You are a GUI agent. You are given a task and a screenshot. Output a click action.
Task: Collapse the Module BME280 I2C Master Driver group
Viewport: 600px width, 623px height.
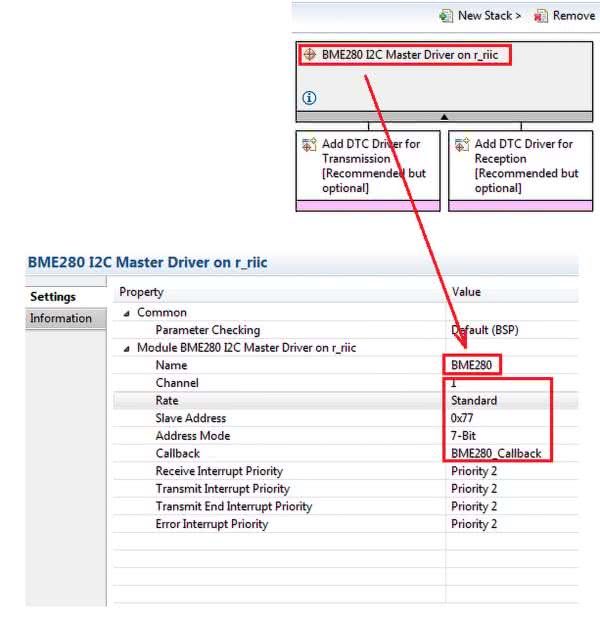[127, 348]
